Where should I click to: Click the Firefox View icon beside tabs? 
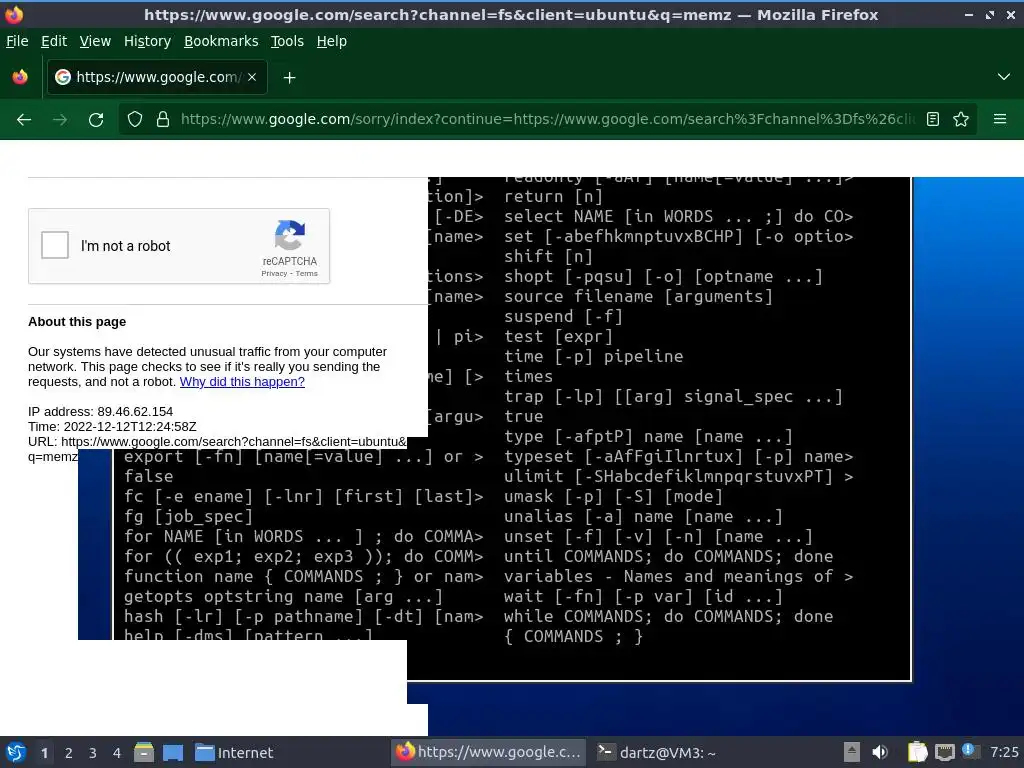pos(20,77)
